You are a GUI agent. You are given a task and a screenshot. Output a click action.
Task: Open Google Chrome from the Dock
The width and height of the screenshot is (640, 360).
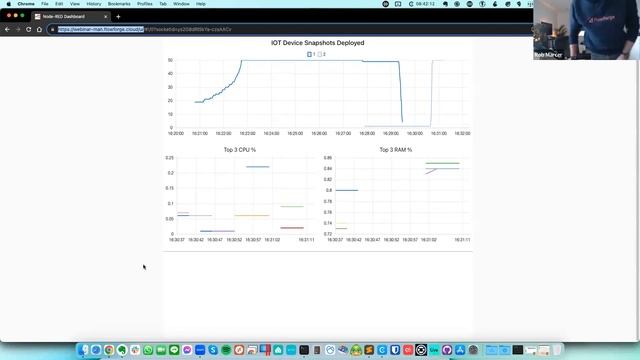click(109, 350)
